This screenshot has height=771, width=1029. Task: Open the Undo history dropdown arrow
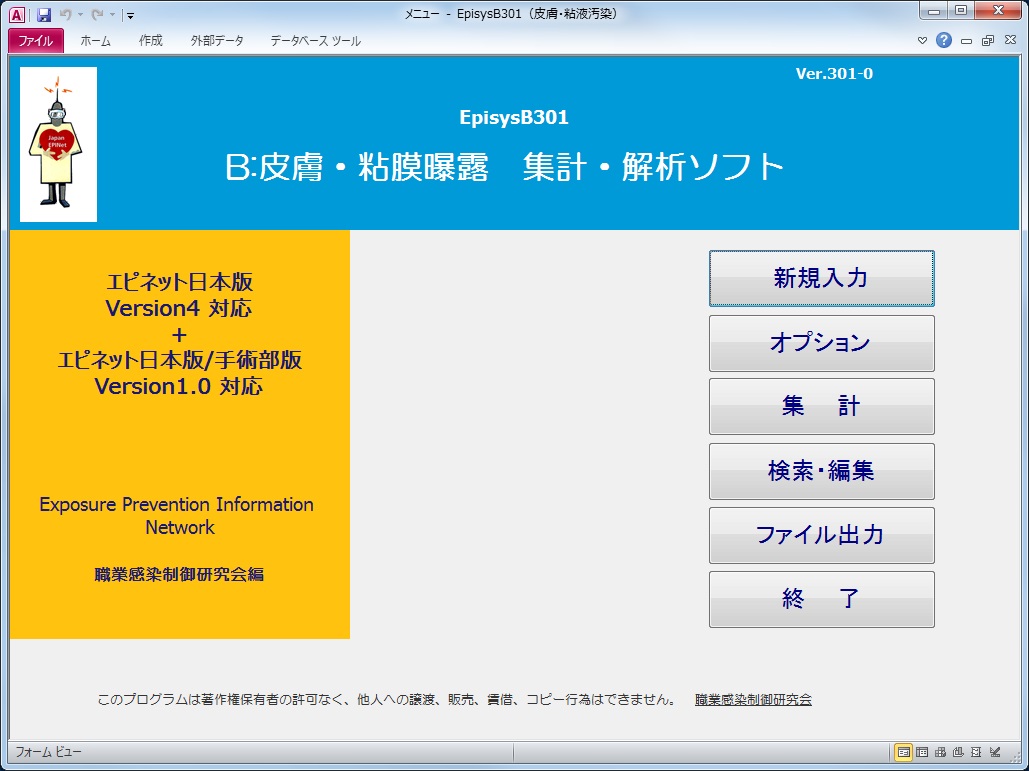click(x=80, y=16)
